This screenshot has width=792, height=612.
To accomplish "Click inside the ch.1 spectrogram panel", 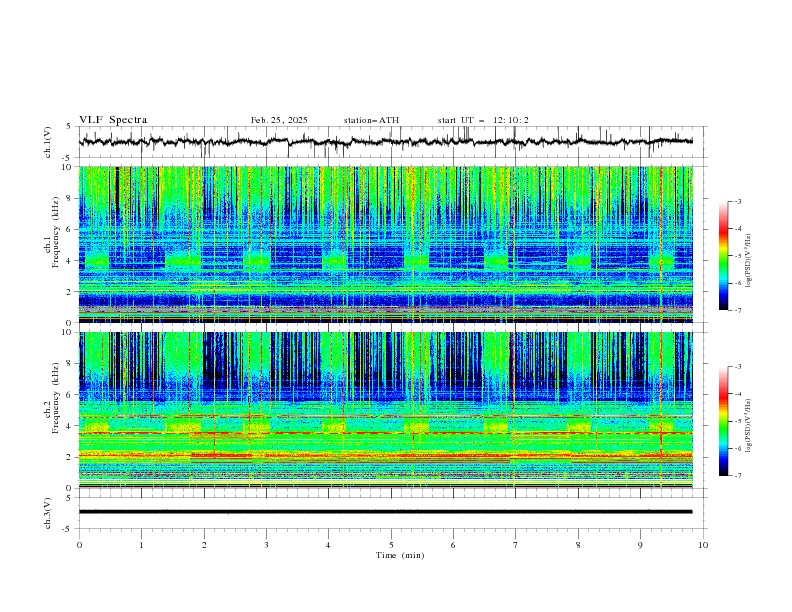I will point(386,244).
